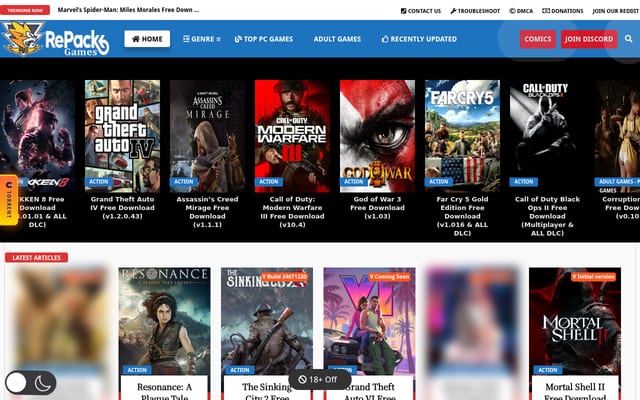Open the DMCA link
The image size is (640, 400).
coord(521,11)
